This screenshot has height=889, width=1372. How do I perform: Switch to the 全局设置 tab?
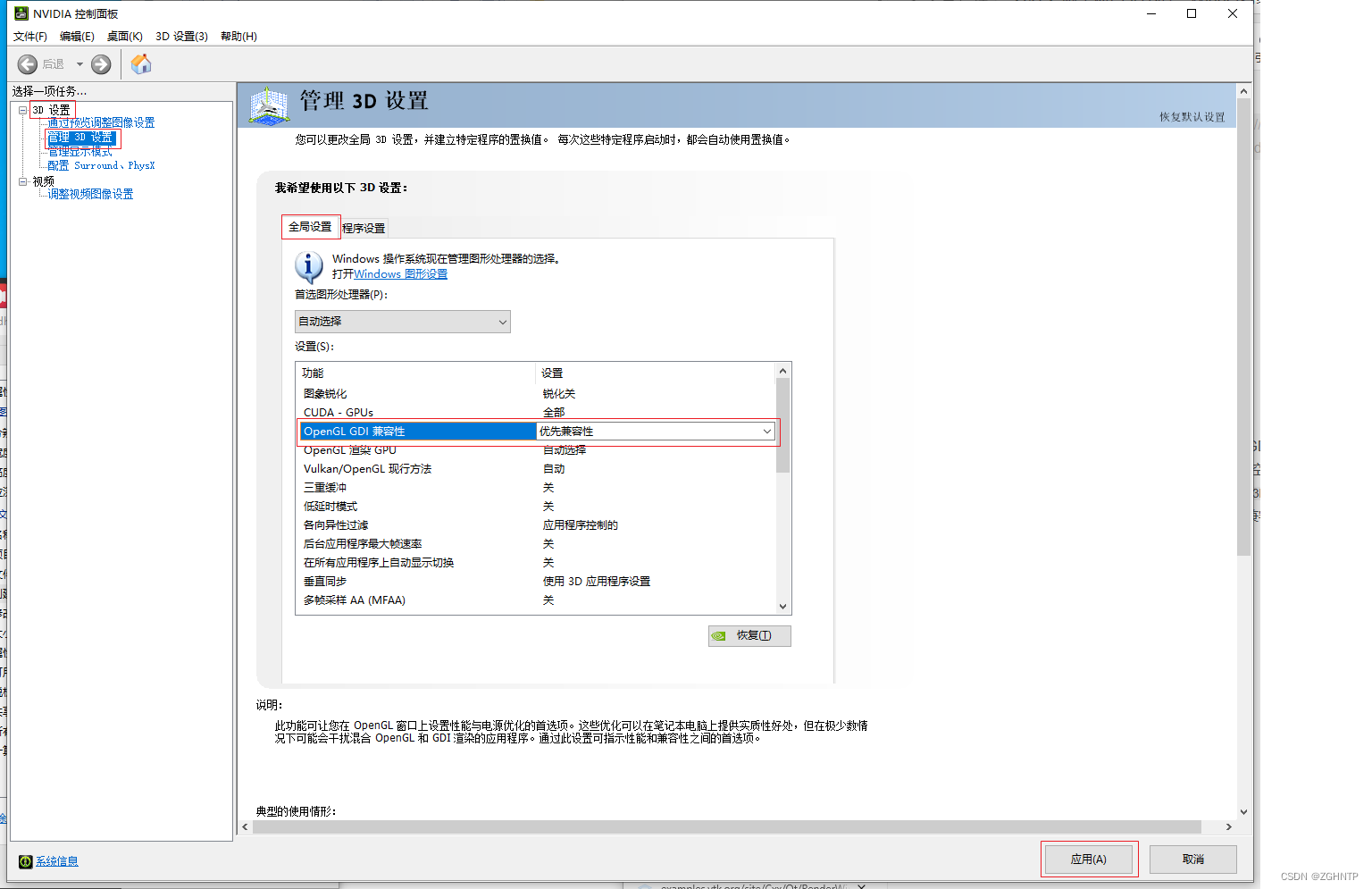[310, 227]
